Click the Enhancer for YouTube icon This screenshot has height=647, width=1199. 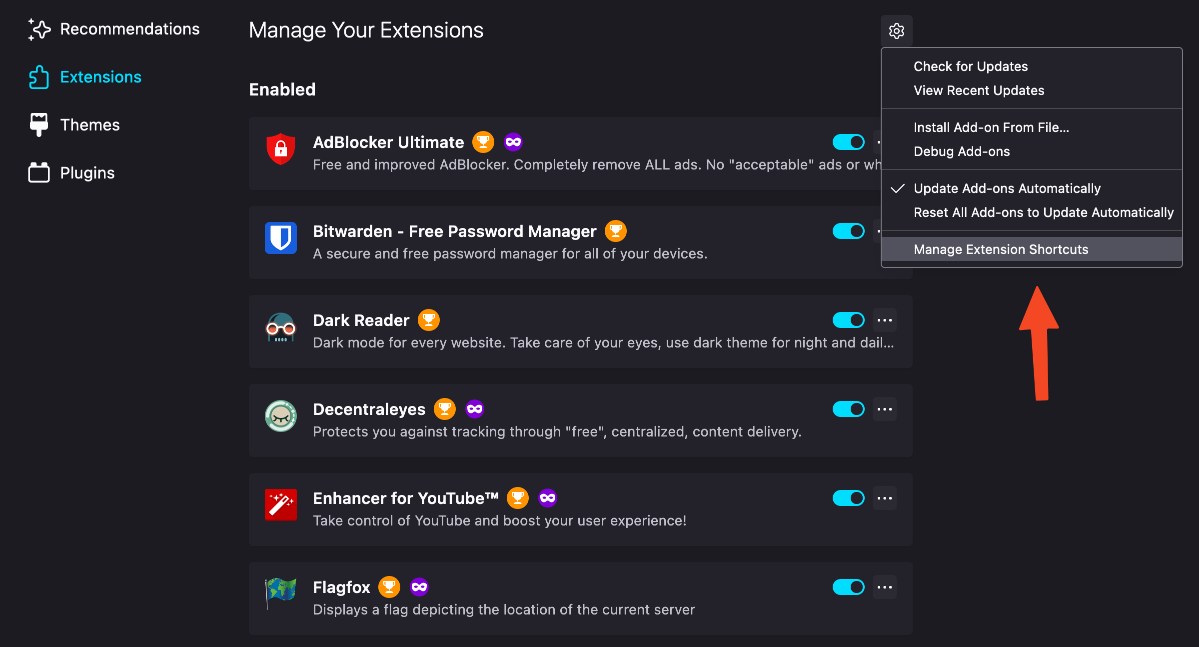[281, 506]
